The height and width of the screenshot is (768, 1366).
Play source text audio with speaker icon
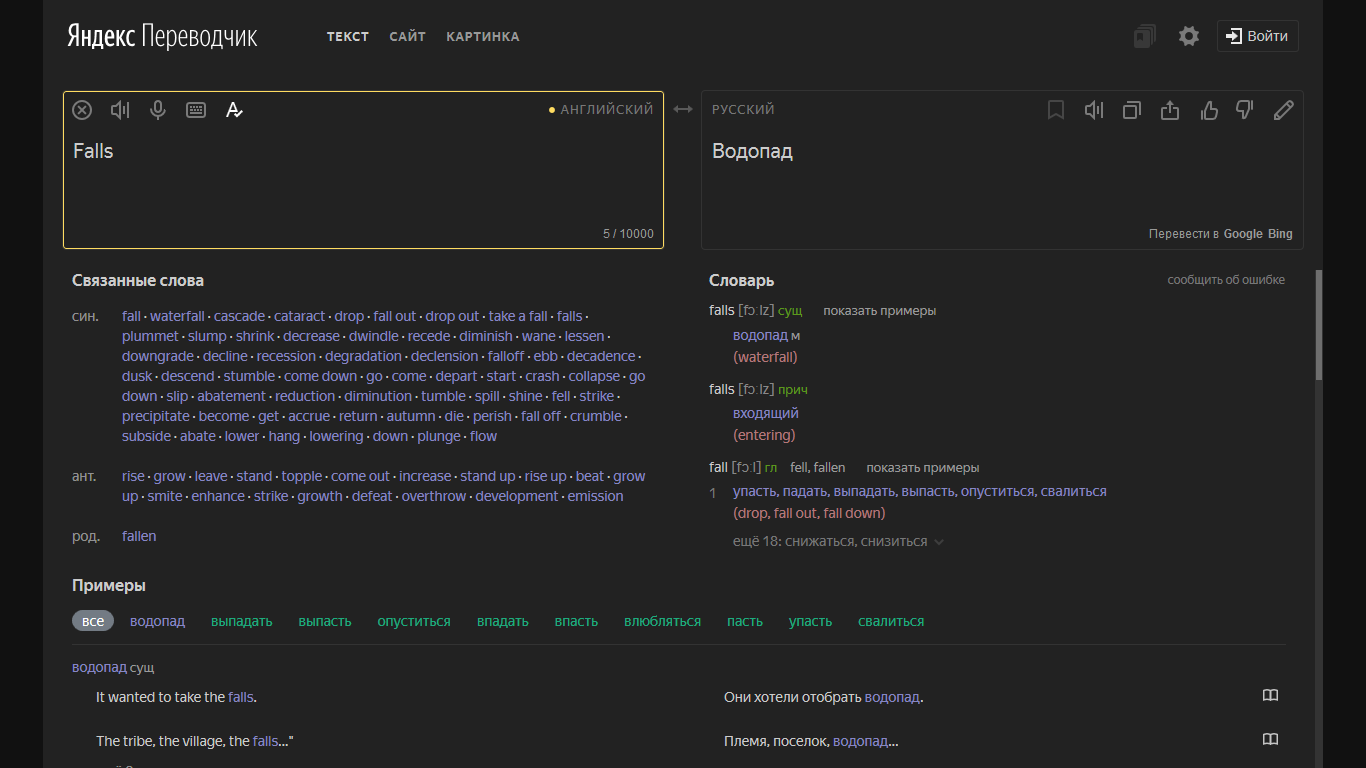(x=120, y=110)
